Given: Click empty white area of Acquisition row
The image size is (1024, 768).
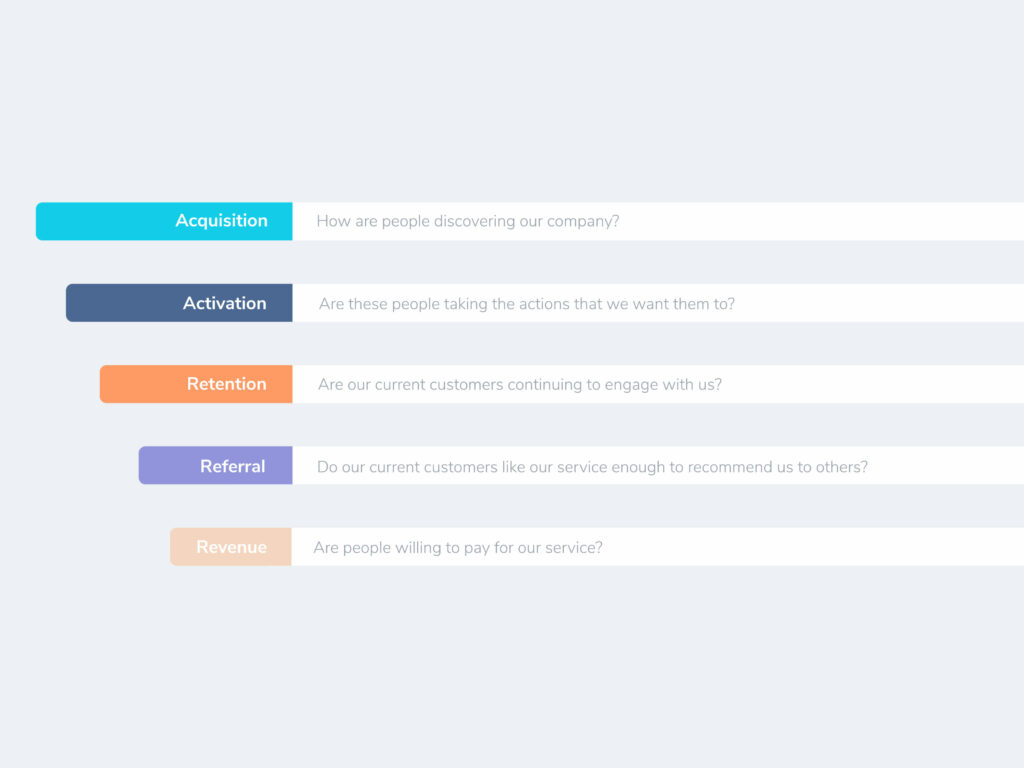Looking at the screenshot, I should pos(822,221).
